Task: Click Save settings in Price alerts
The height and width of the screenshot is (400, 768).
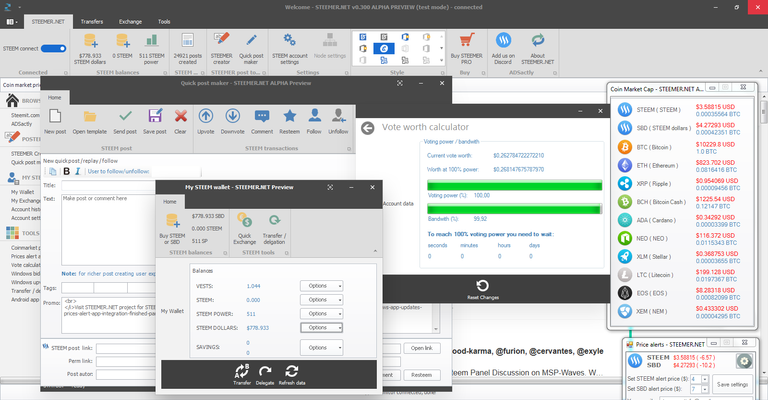Action: 732,385
